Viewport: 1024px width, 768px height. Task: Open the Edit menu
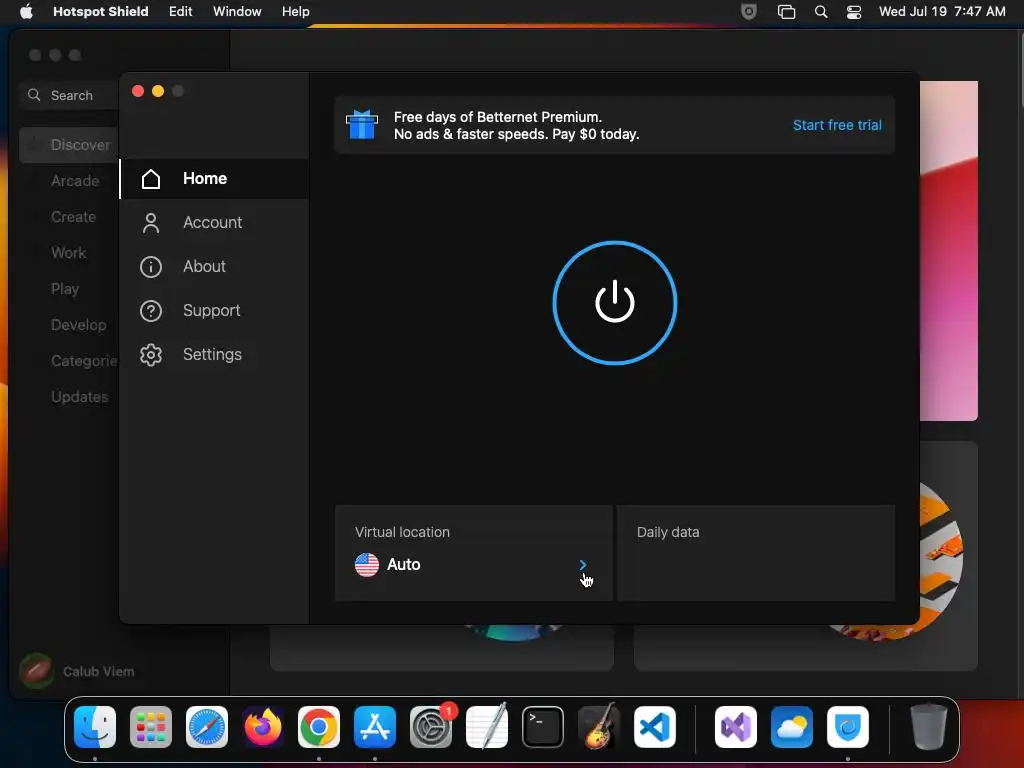180,11
